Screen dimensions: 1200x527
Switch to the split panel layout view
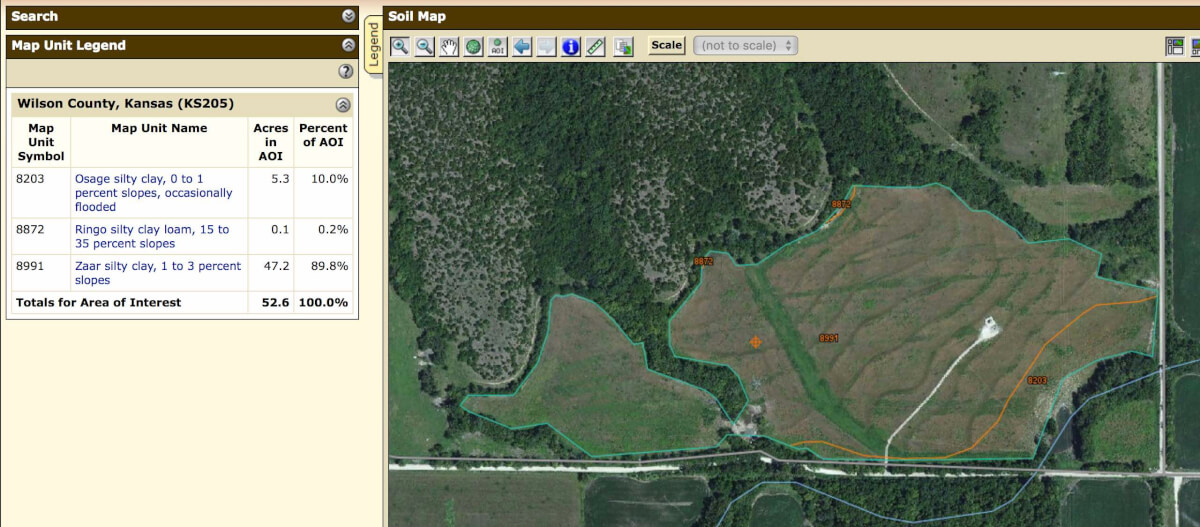coord(1175,46)
